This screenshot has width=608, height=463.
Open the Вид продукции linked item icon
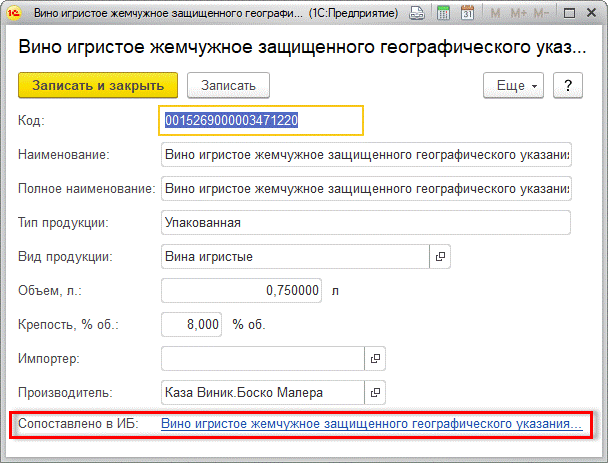(440, 256)
